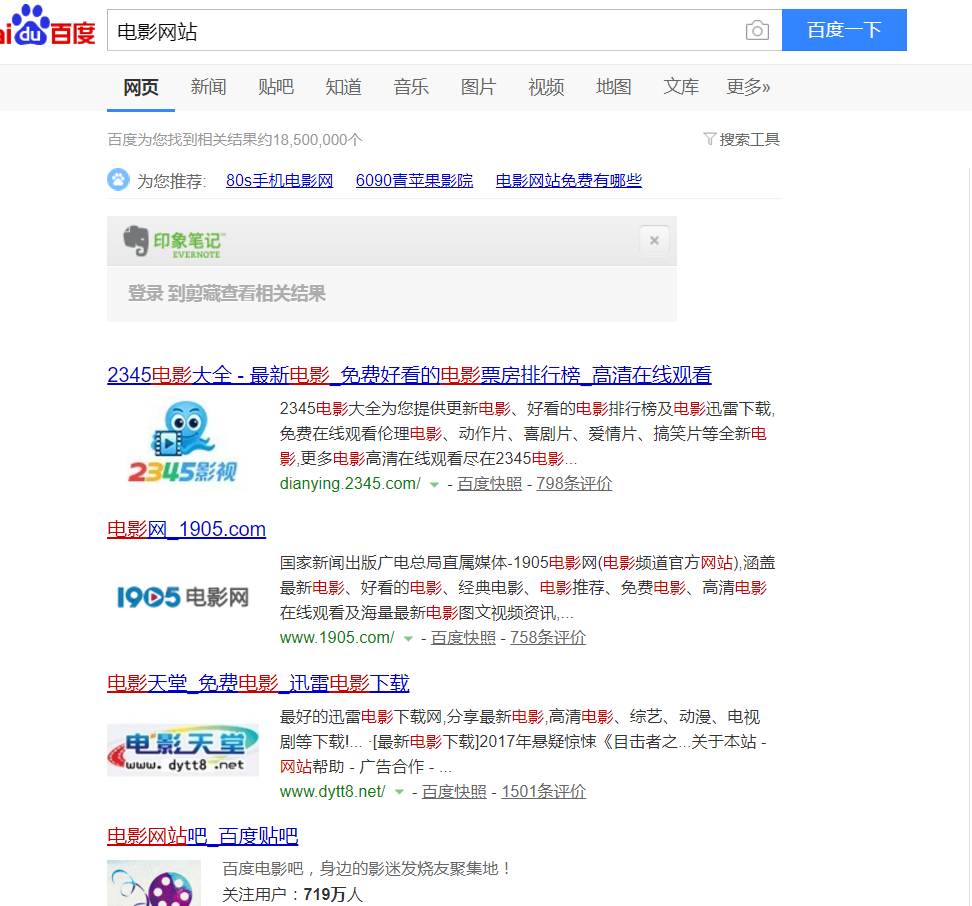
Task: Click the 百度一下 search button
Action: (x=844, y=30)
